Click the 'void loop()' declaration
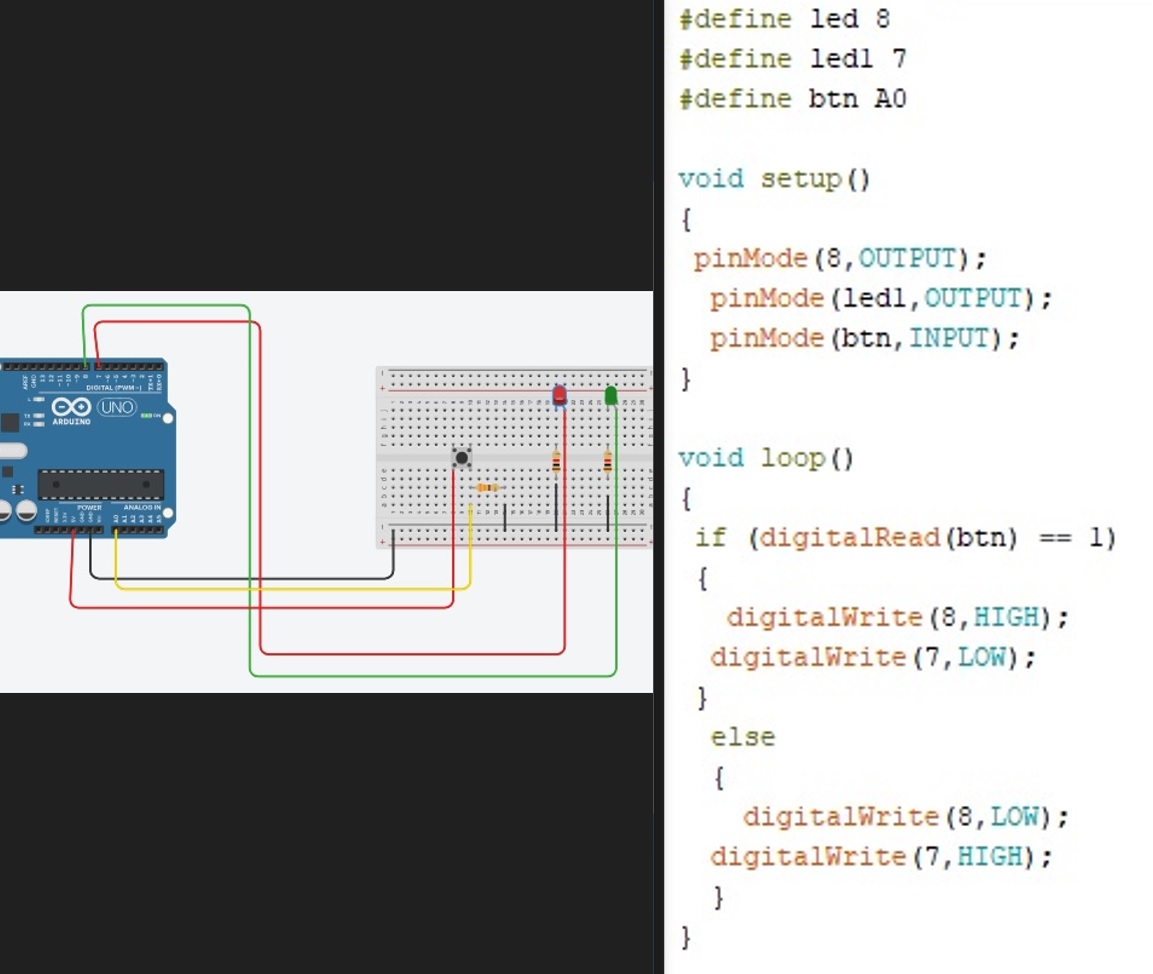Image resolution: width=1153 pixels, height=974 pixels. pyautogui.click(x=766, y=458)
